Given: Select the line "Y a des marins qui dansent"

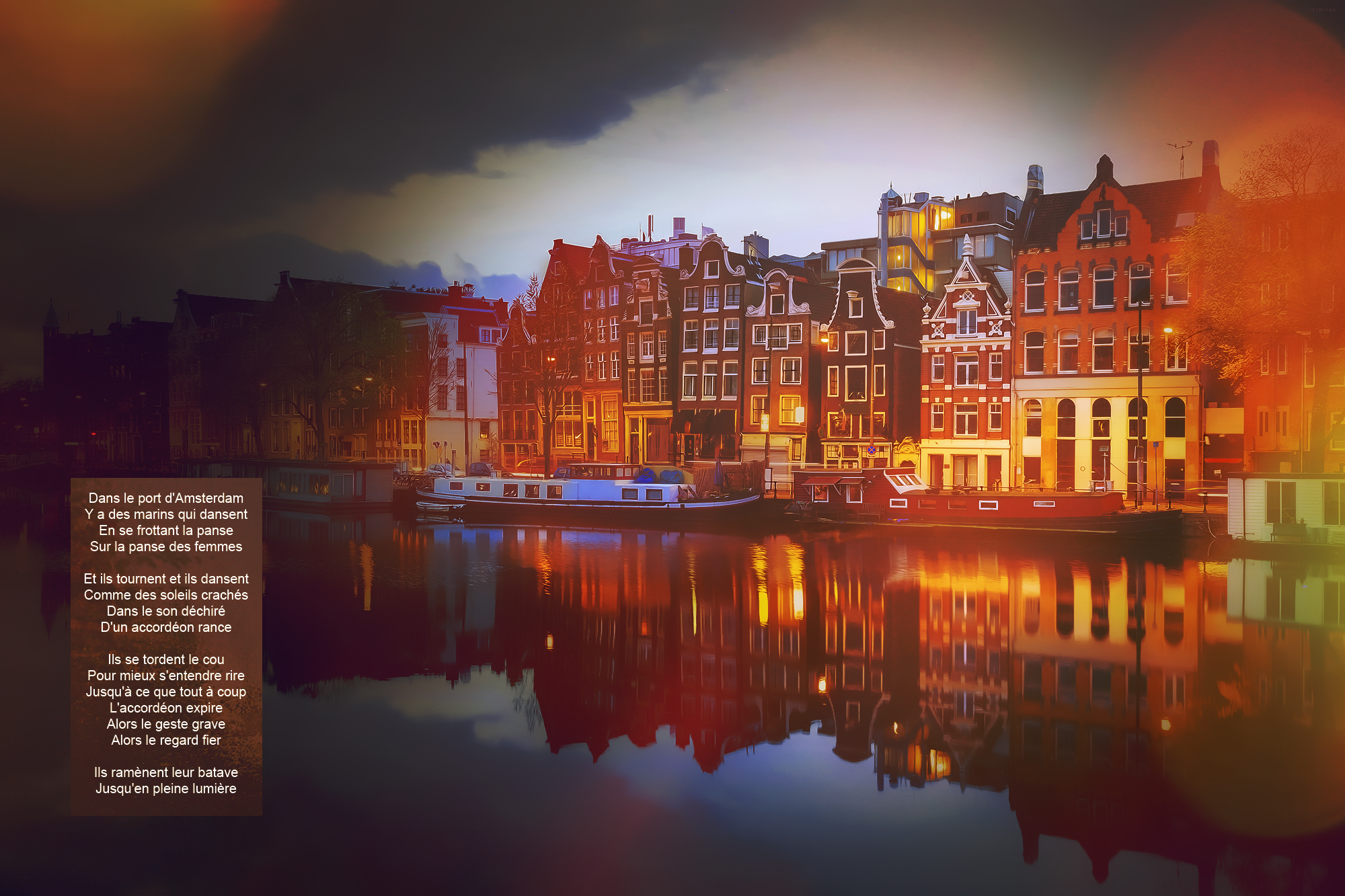Looking at the screenshot, I should pos(166,514).
